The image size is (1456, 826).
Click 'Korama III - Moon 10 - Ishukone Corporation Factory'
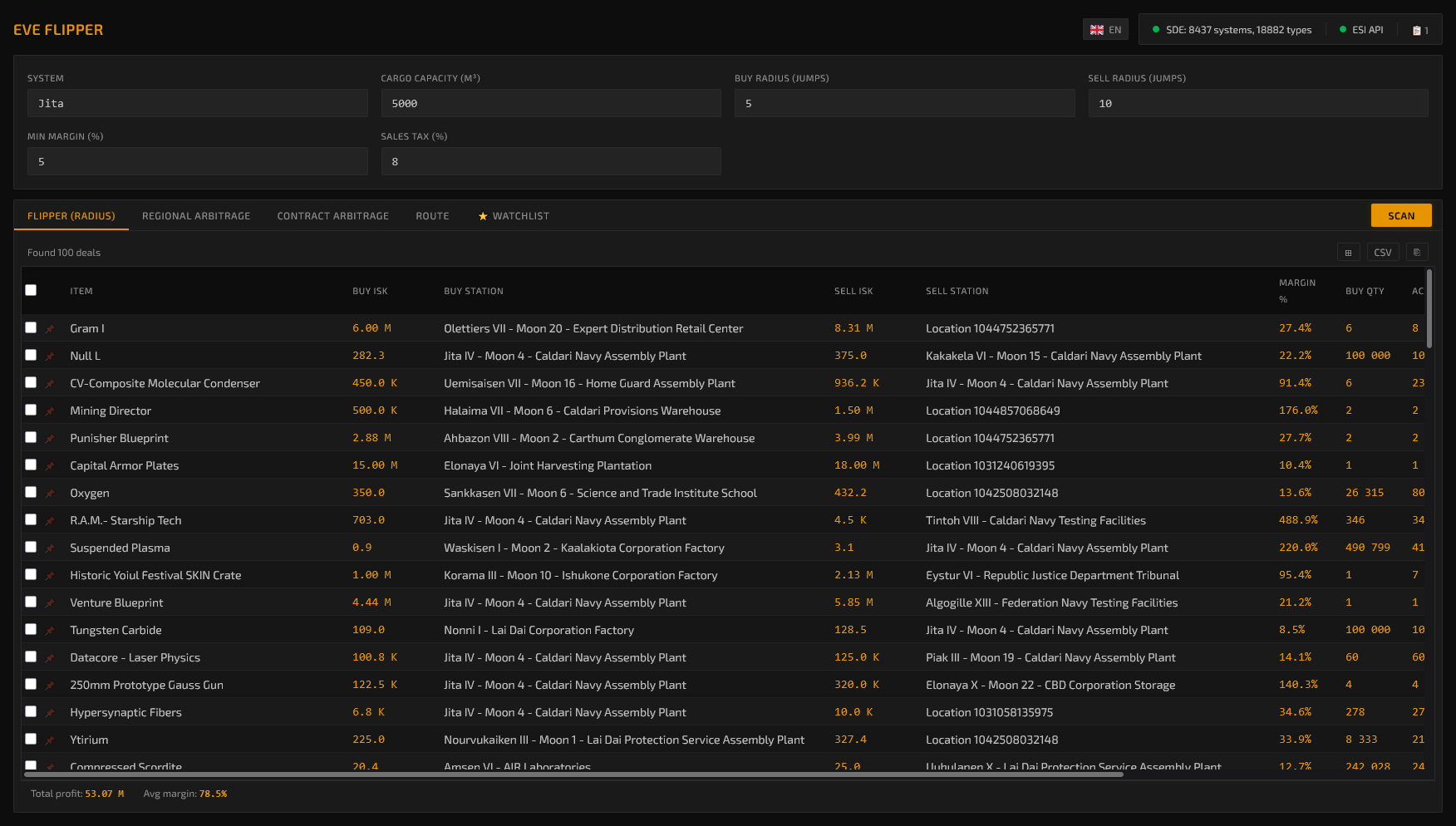[581, 575]
